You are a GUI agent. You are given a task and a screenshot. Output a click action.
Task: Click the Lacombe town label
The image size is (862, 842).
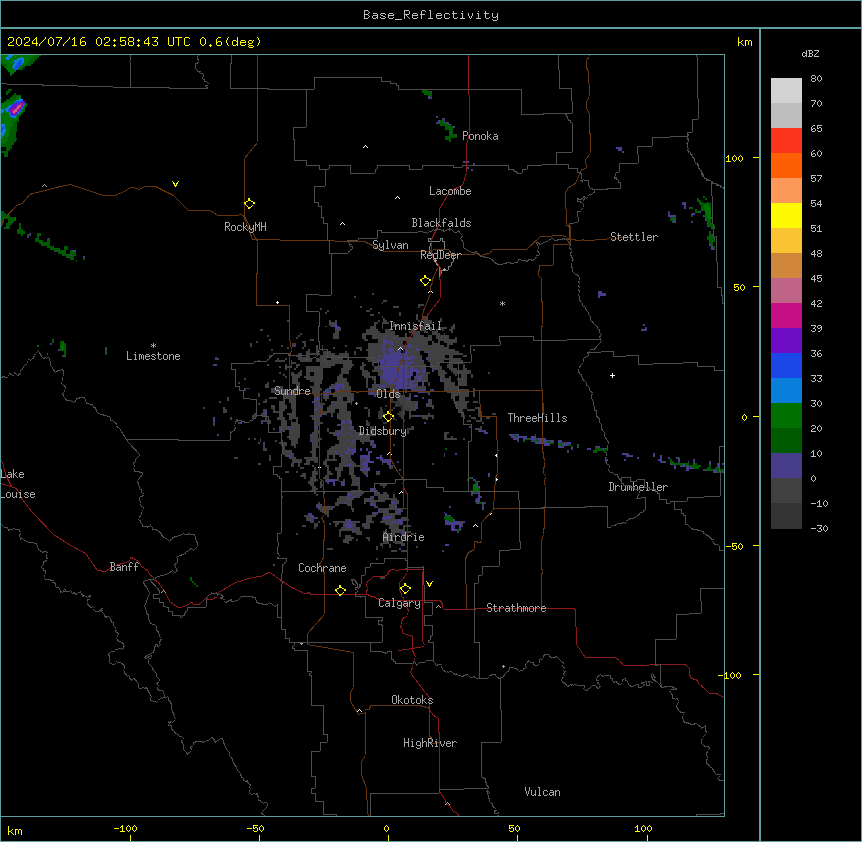coord(450,191)
